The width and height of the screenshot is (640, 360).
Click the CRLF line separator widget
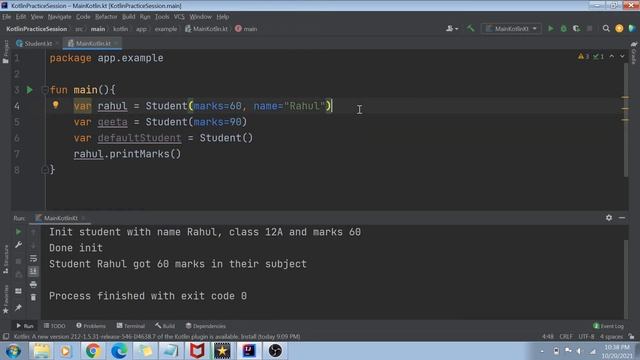click(x=566, y=336)
